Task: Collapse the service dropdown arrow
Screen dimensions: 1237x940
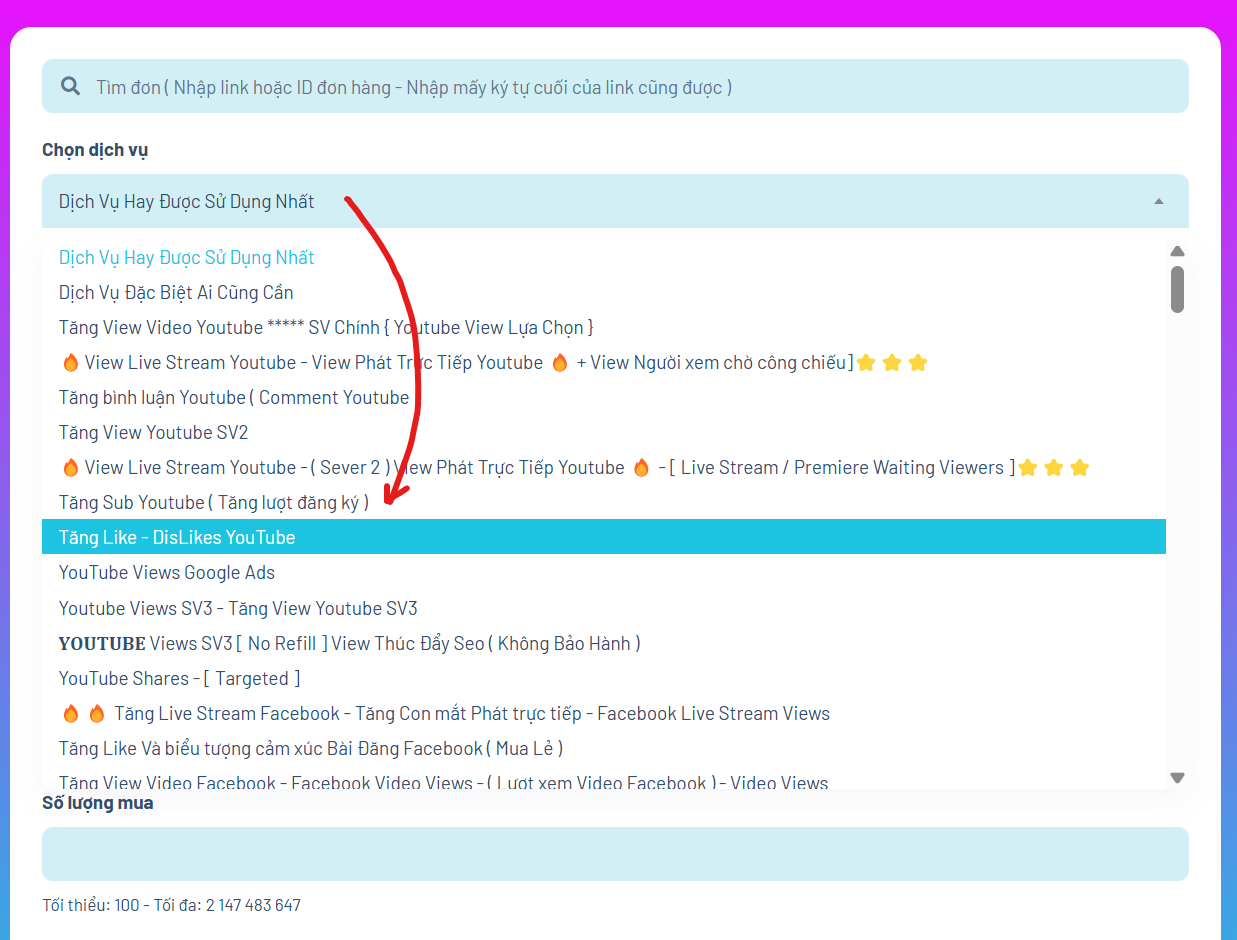Action: [x=1158, y=201]
